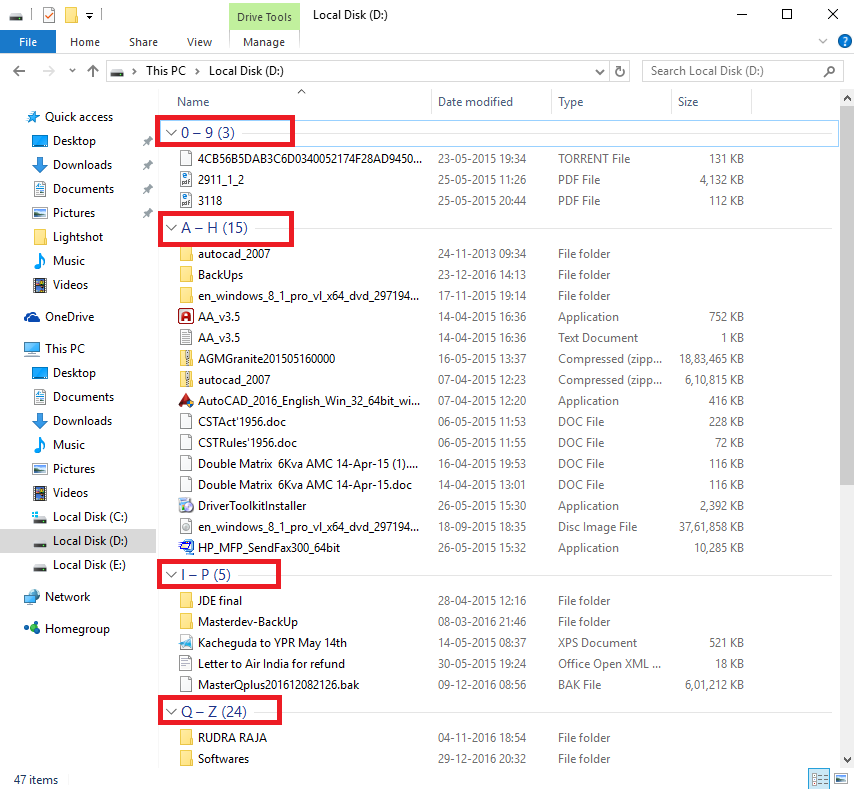
Task: Click the OneDrive cloud icon in sidebar
Action: click(34, 316)
